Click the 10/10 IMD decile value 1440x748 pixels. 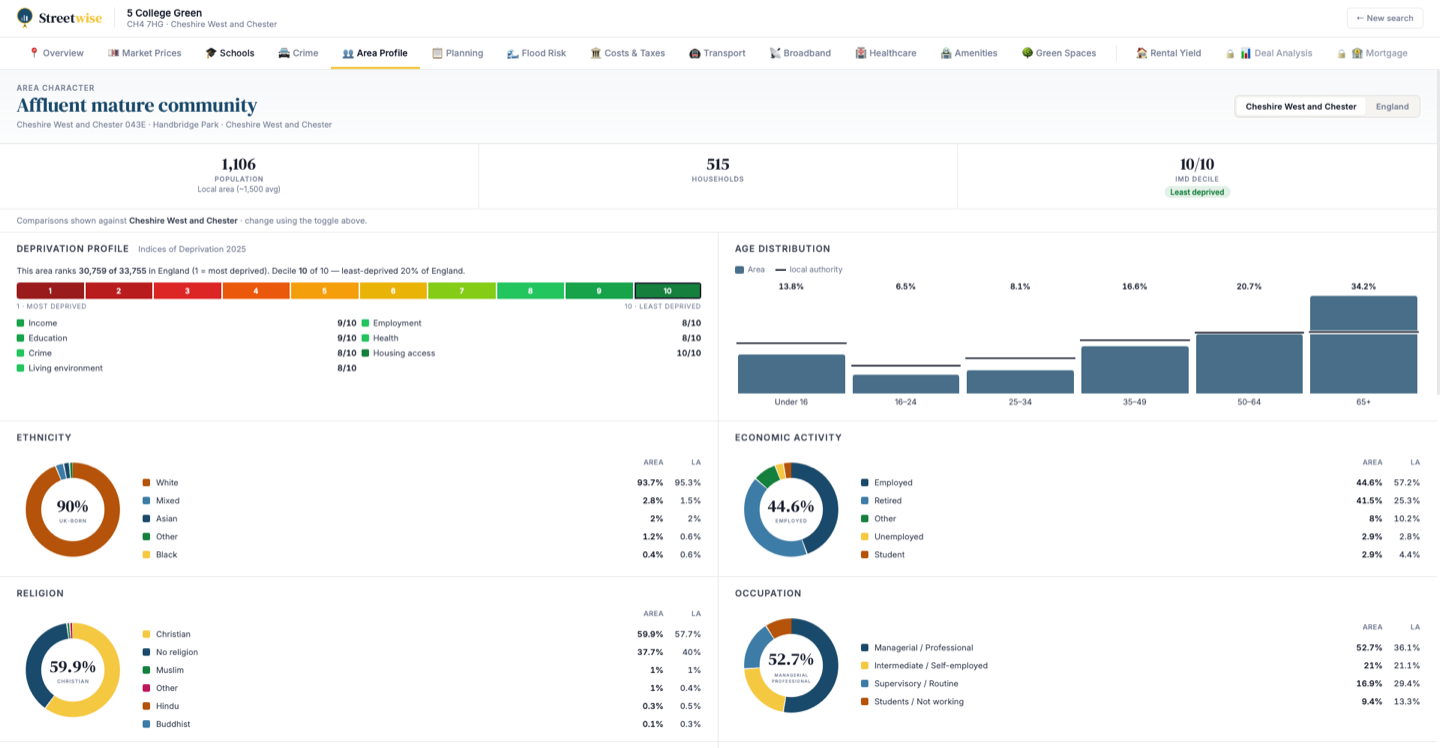click(x=1197, y=164)
